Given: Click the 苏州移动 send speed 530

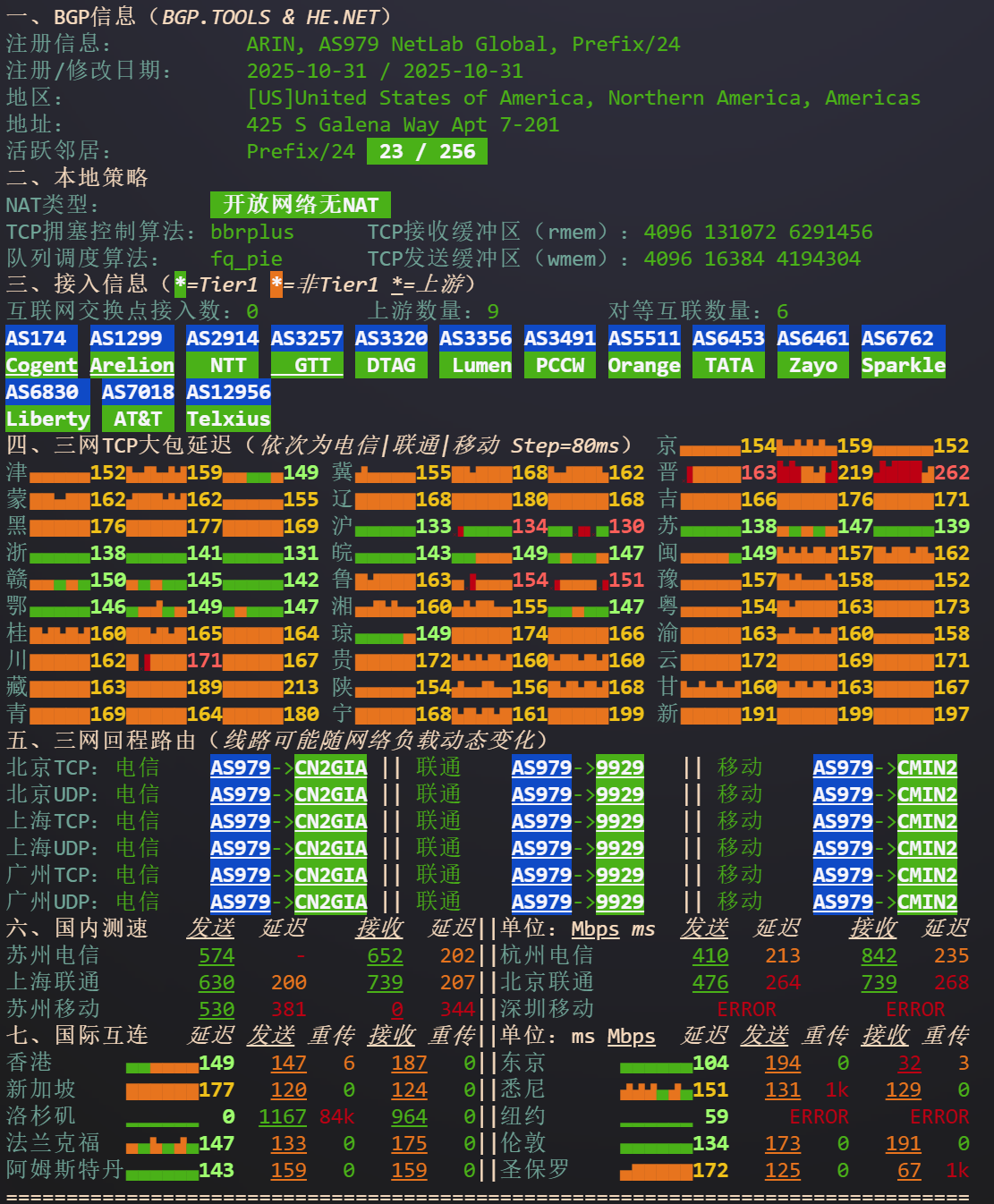Looking at the screenshot, I should coord(217,1009).
